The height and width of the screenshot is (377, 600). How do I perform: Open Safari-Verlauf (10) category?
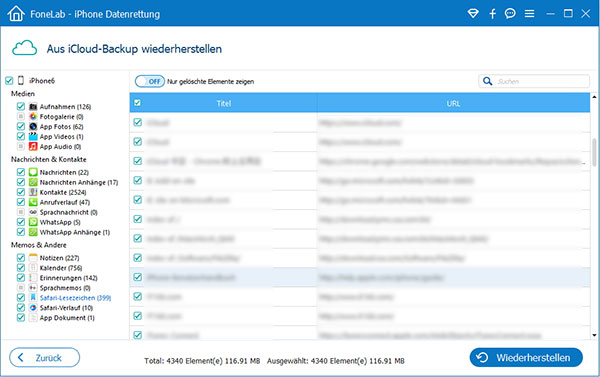66,307
